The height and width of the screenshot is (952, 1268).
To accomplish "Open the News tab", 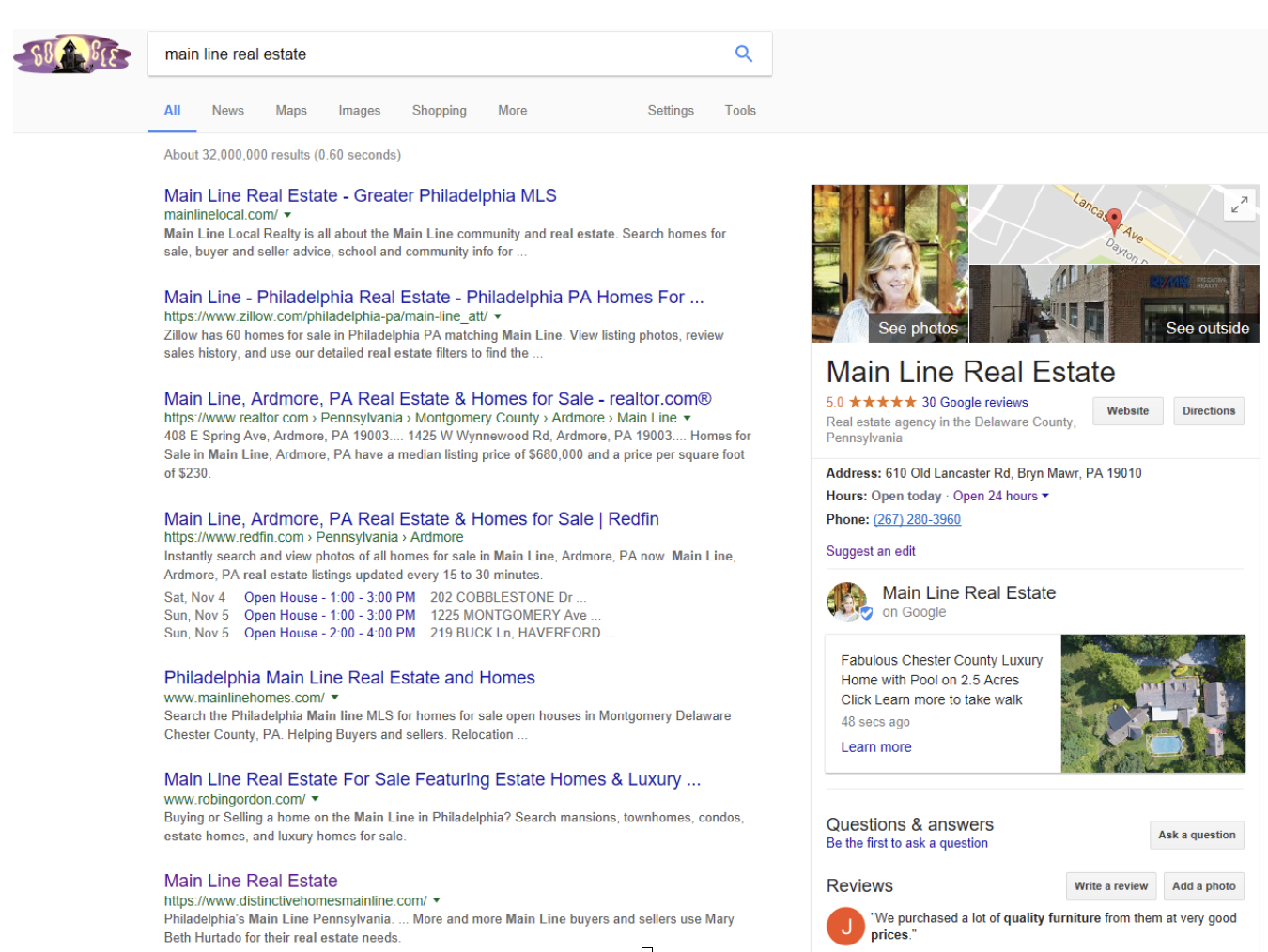I will [x=228, y=110].
